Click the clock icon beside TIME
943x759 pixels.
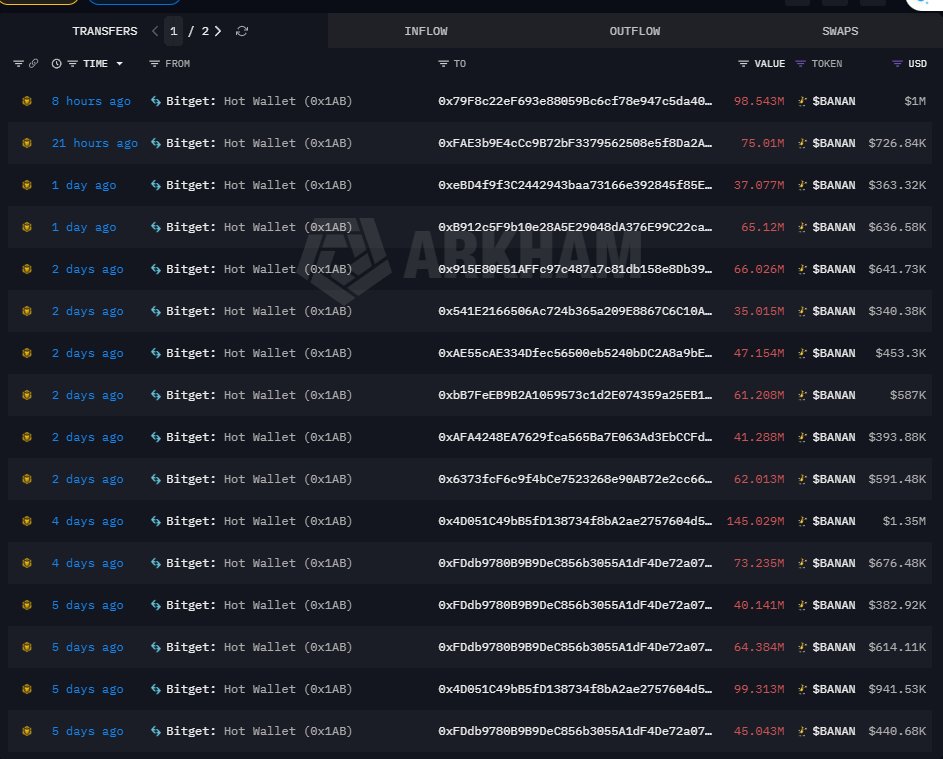57,64
